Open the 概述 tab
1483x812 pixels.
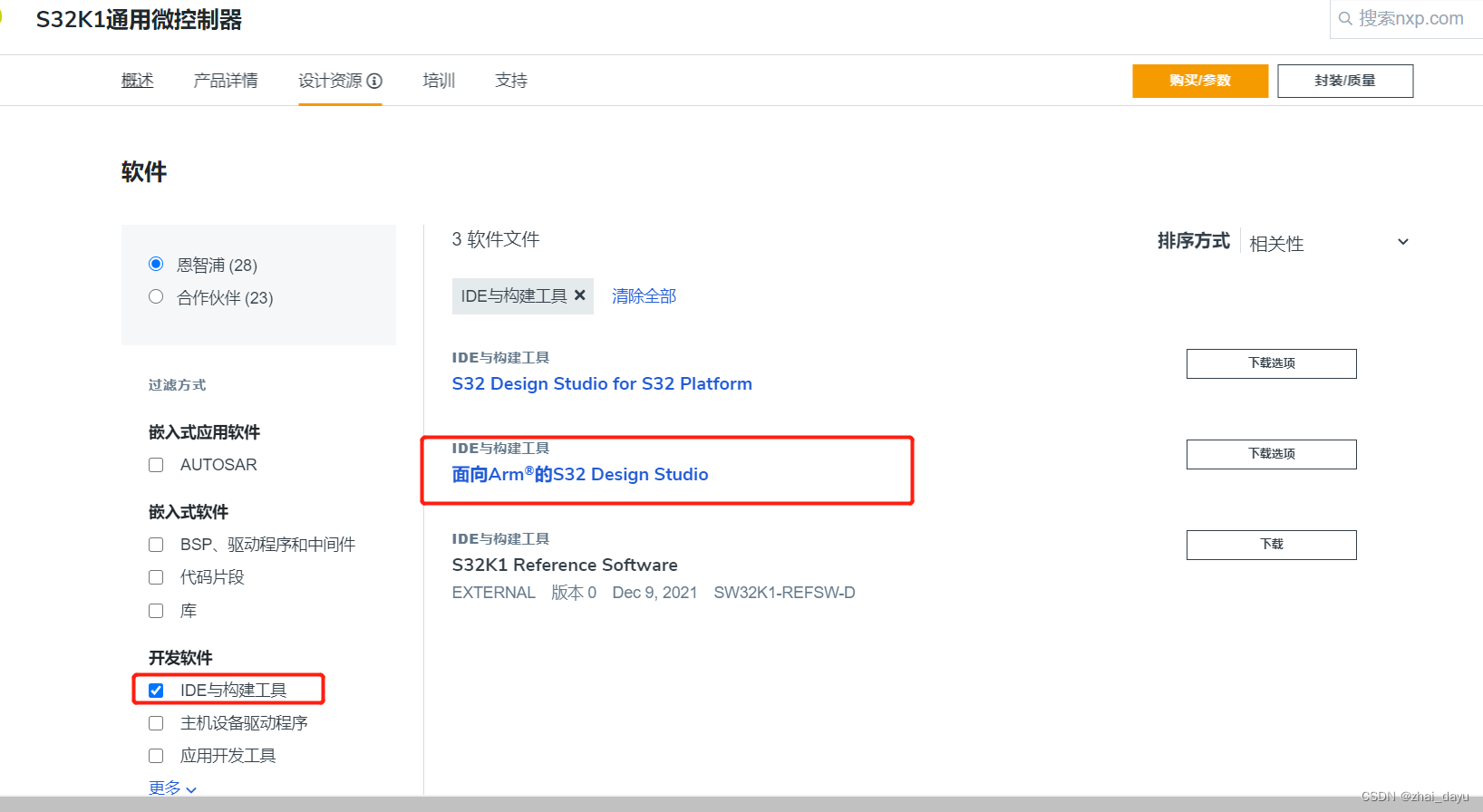138,81
